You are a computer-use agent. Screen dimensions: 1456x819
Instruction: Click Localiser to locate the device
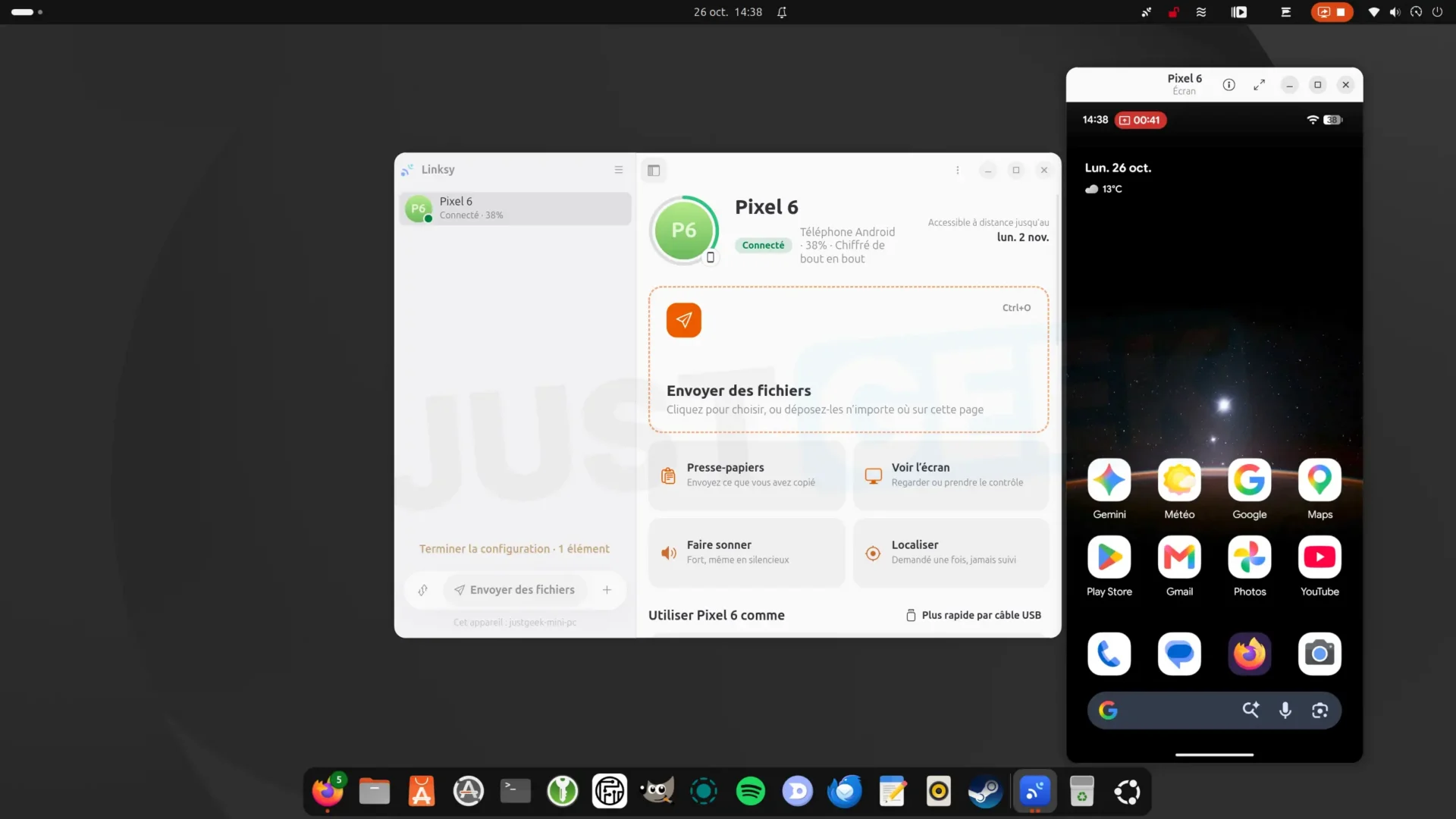click(x=951, y=553)
